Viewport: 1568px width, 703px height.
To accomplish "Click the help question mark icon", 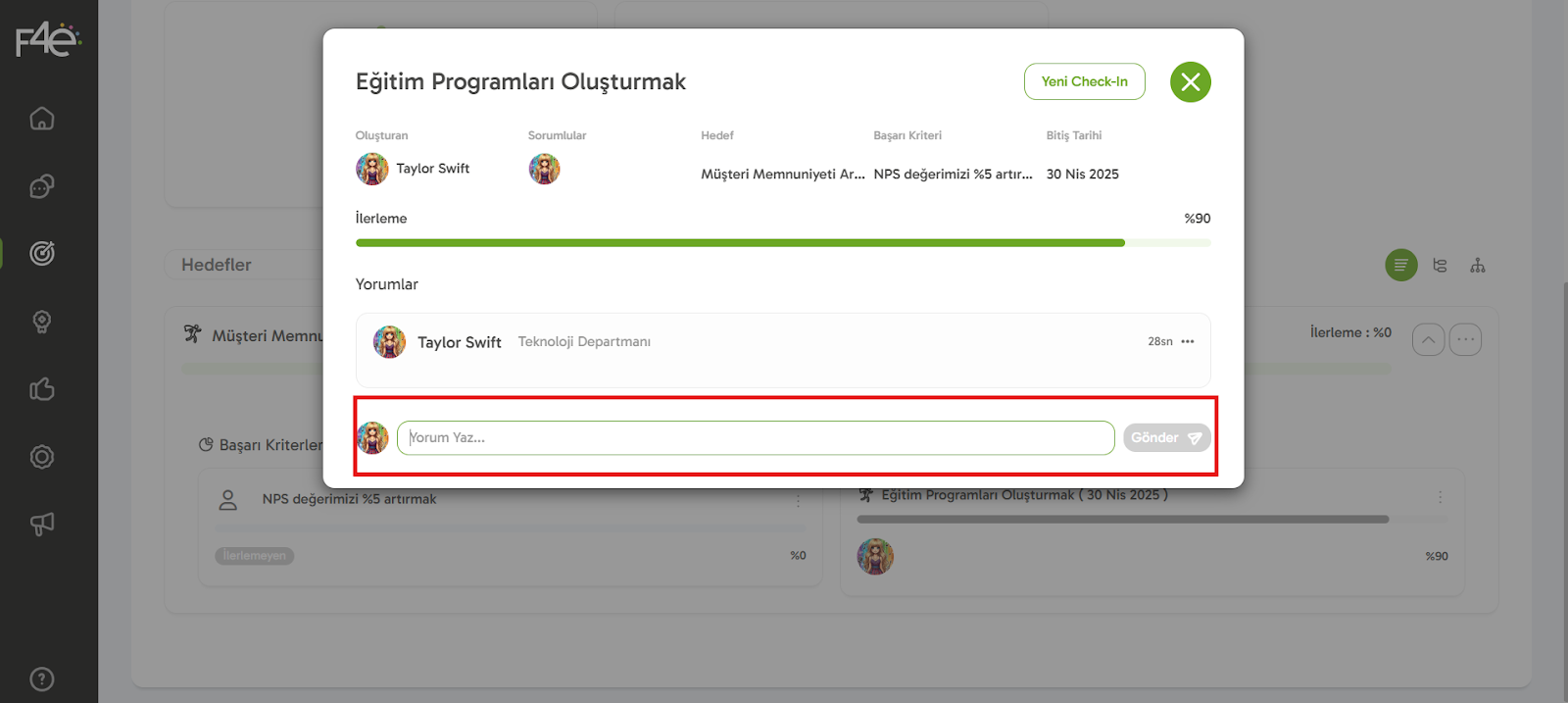I will click(42, 678).
